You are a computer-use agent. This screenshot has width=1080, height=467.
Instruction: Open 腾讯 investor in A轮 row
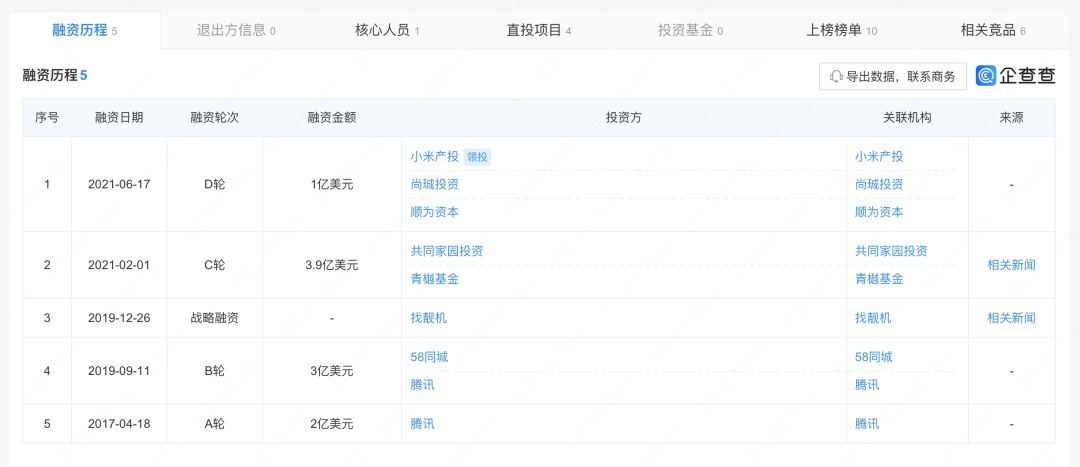pyautogui.click(x=422, y=424)
